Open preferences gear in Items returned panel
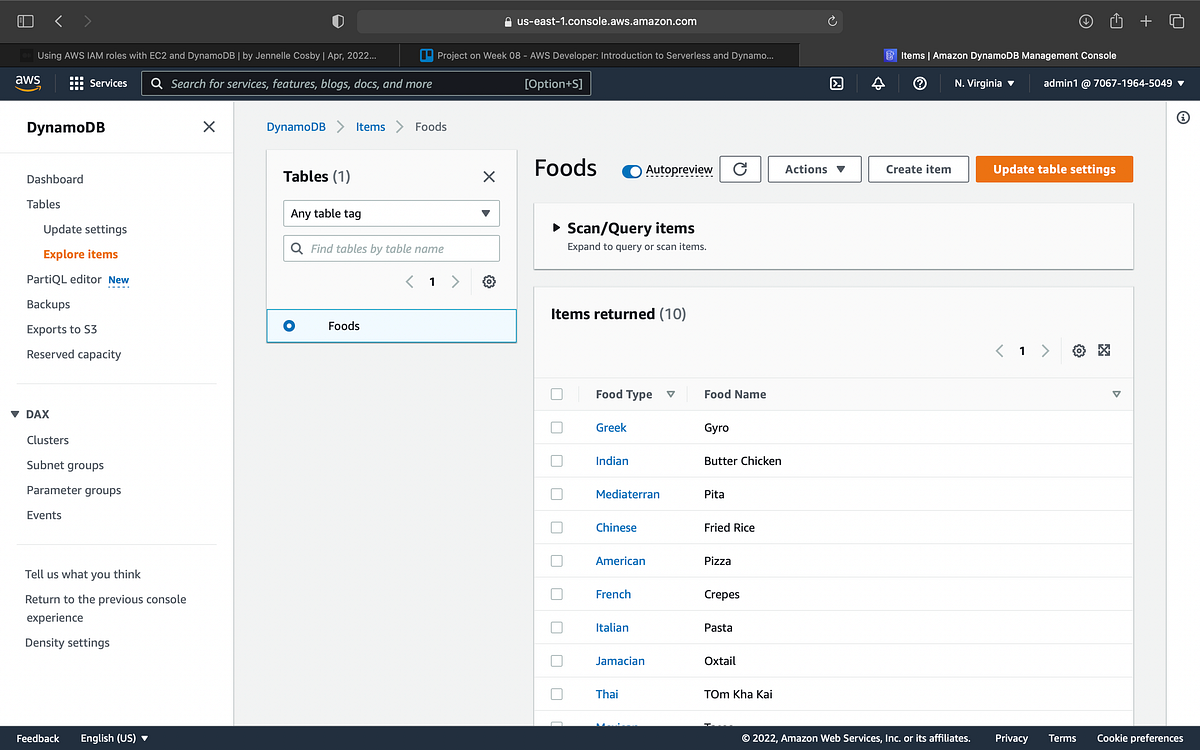1200x750 pixels. [x=1078, y=350]
